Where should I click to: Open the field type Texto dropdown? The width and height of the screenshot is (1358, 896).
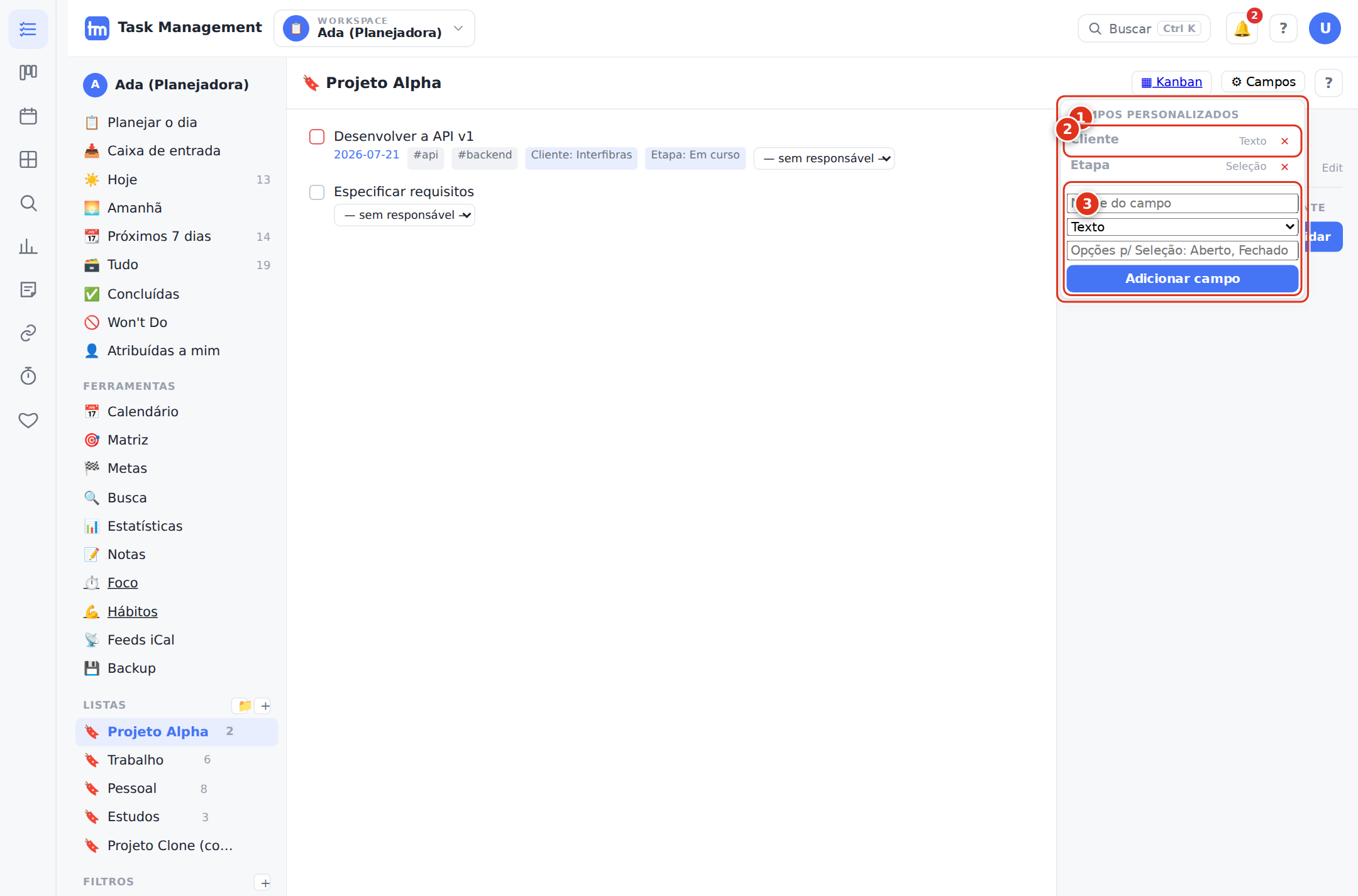click(1182, 226)
